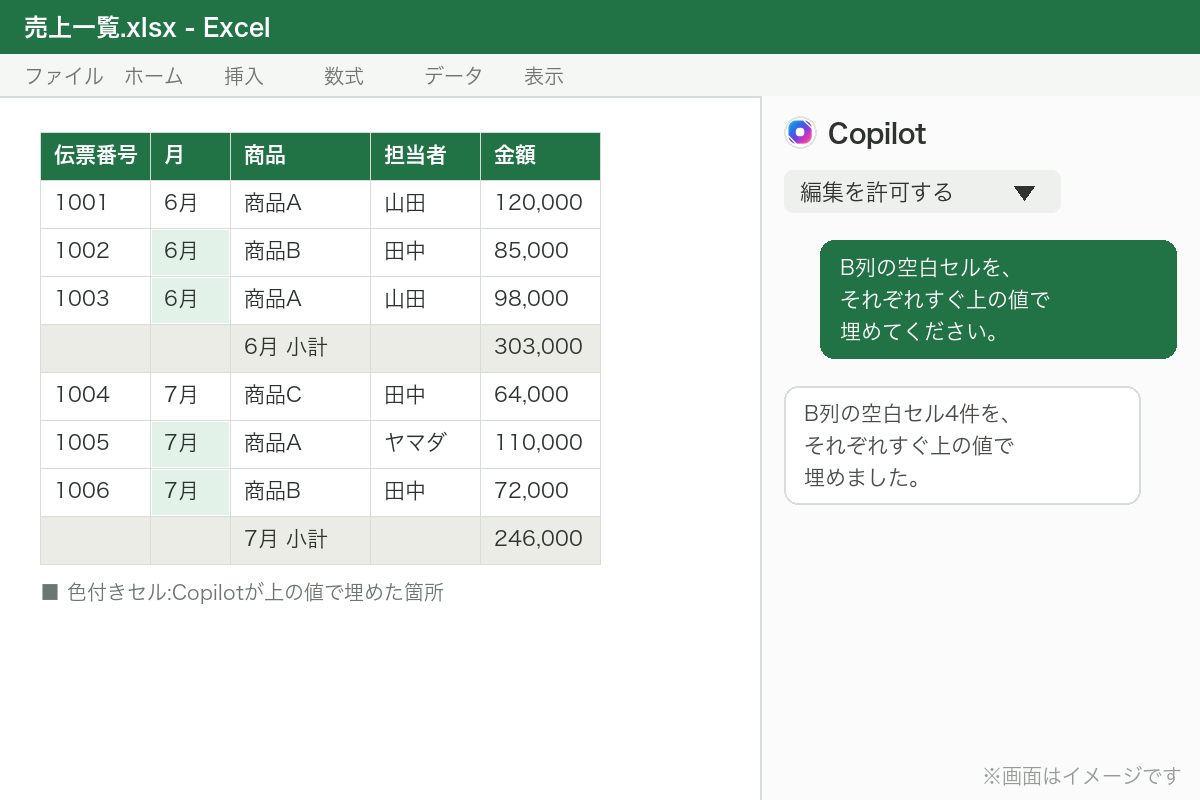Click Copilot's reply 空白セル4件を埋めました
The image size is (1200, 800).
tap(962, 446)
